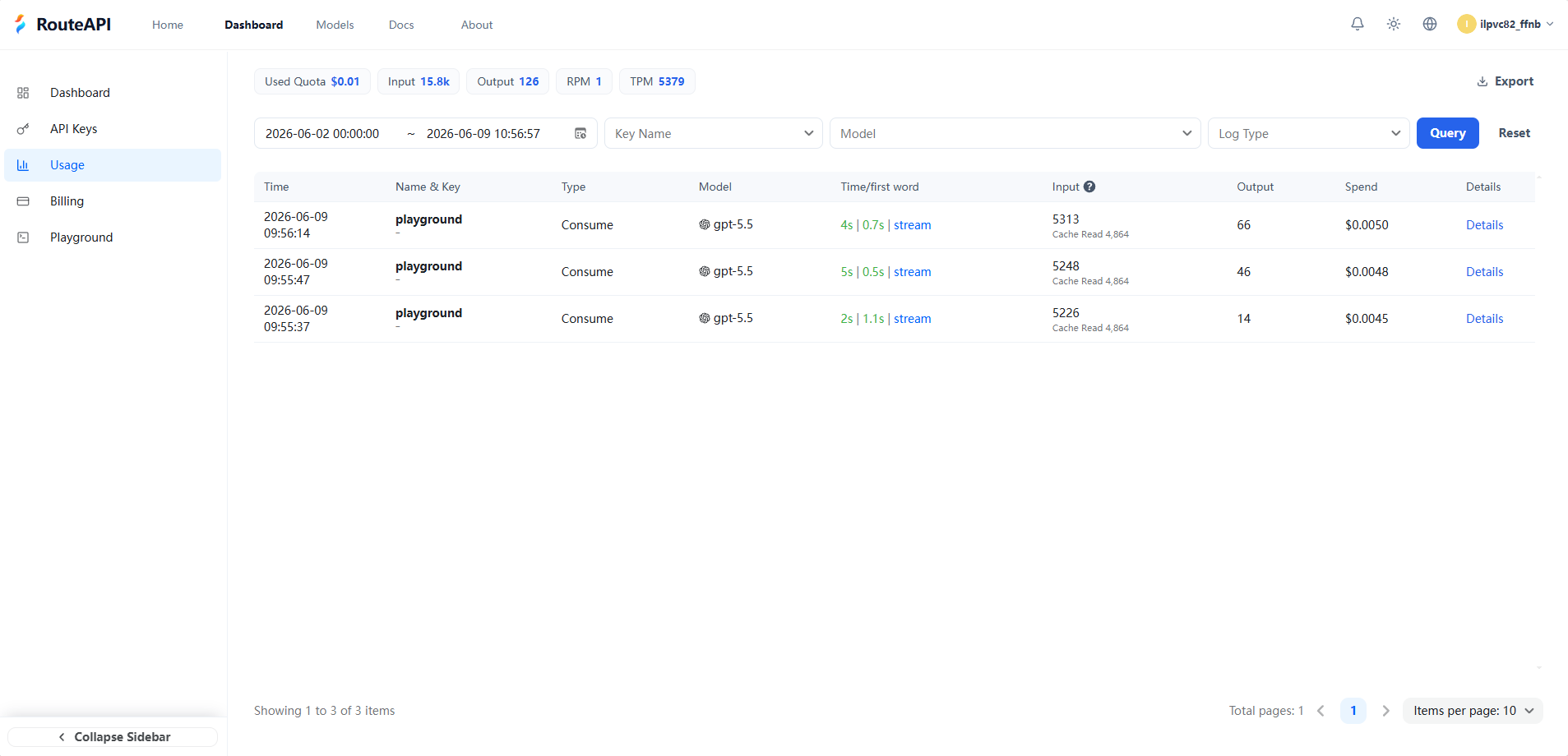Screen dimensions: 1568x756
Task: Select Dashboard in the sidebar
Action: (113, 93)
